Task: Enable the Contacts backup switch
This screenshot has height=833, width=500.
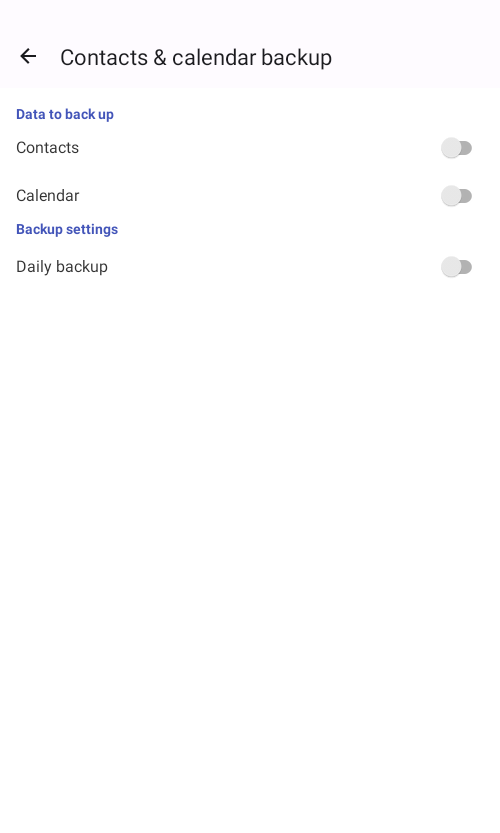Action: click(x=456, y=148)
